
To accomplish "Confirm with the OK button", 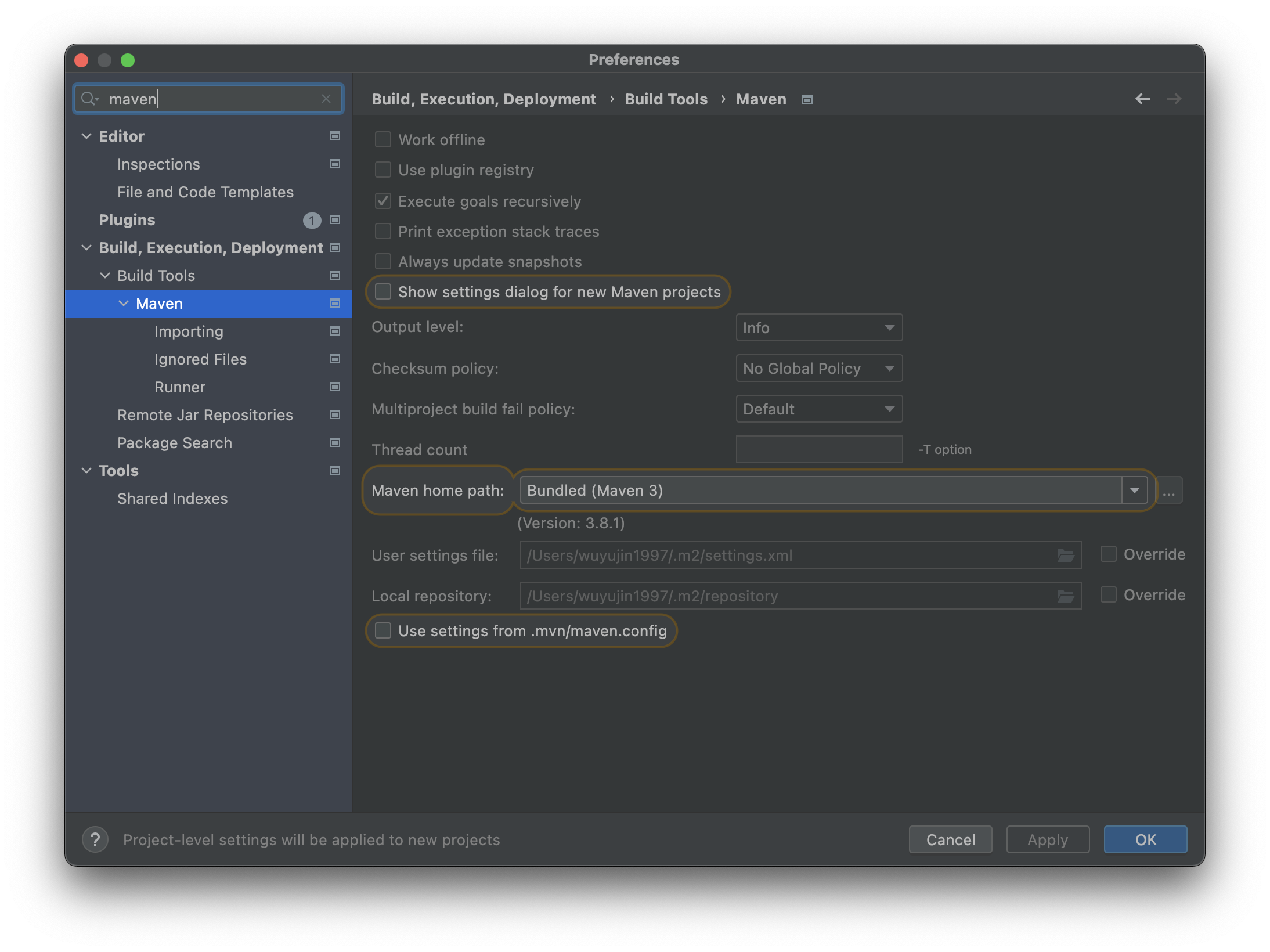I will coord(1145,839).
